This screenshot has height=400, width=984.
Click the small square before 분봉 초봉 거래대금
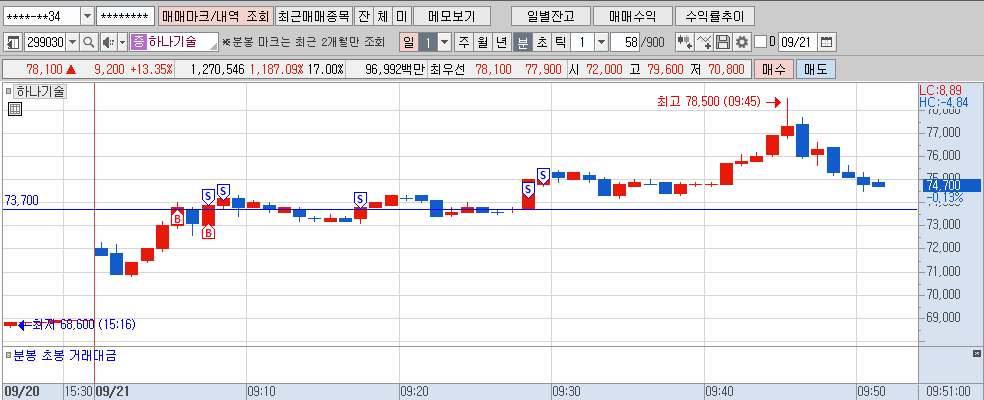[x=8, y=356]
